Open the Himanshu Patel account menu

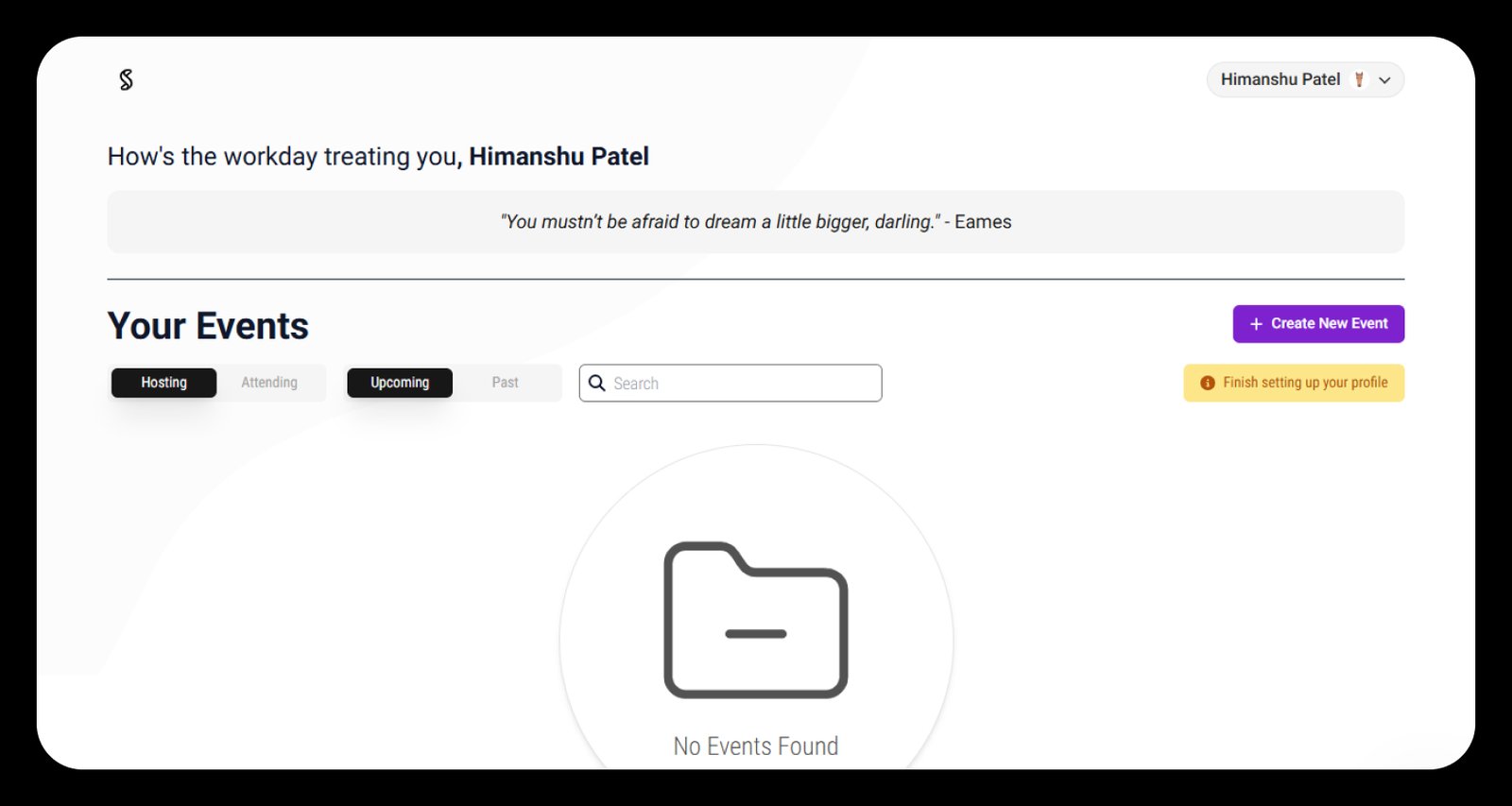pos(1280,80)
